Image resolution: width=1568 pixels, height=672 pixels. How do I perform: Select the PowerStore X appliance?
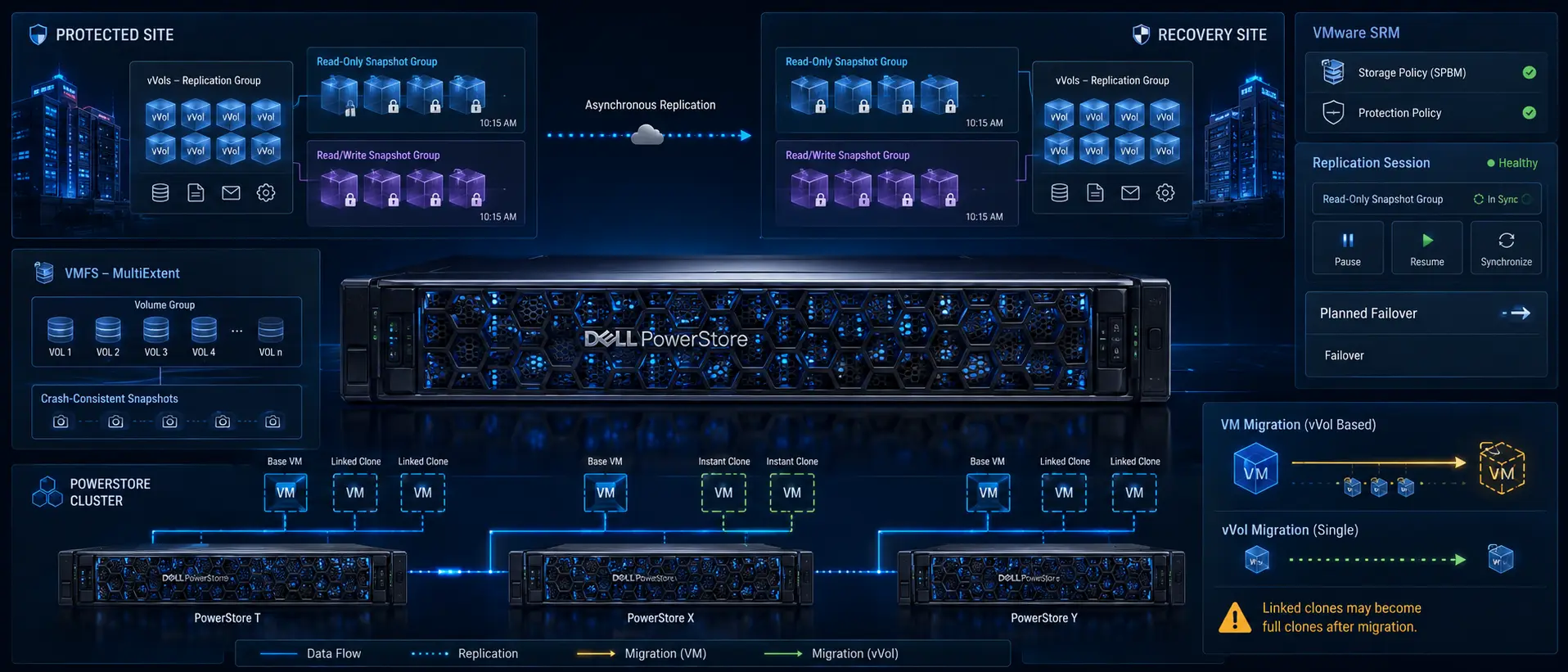click(x=661, y=577)
